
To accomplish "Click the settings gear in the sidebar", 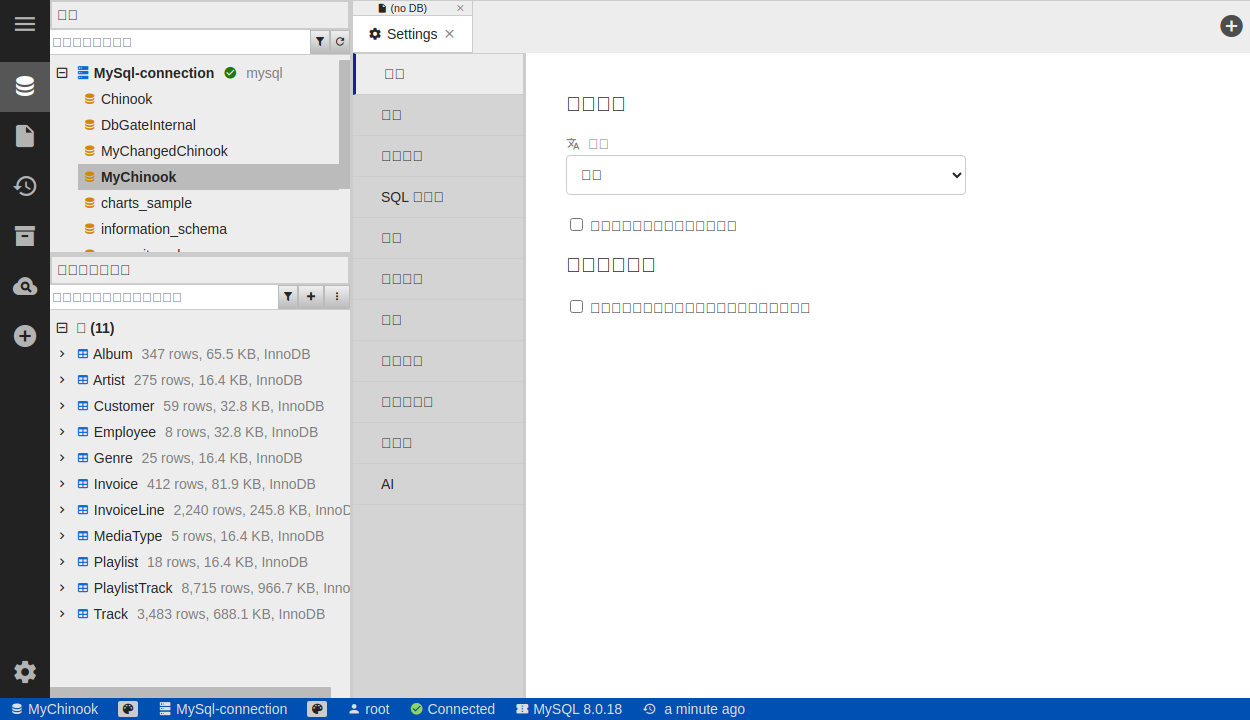I will [25, 672].
